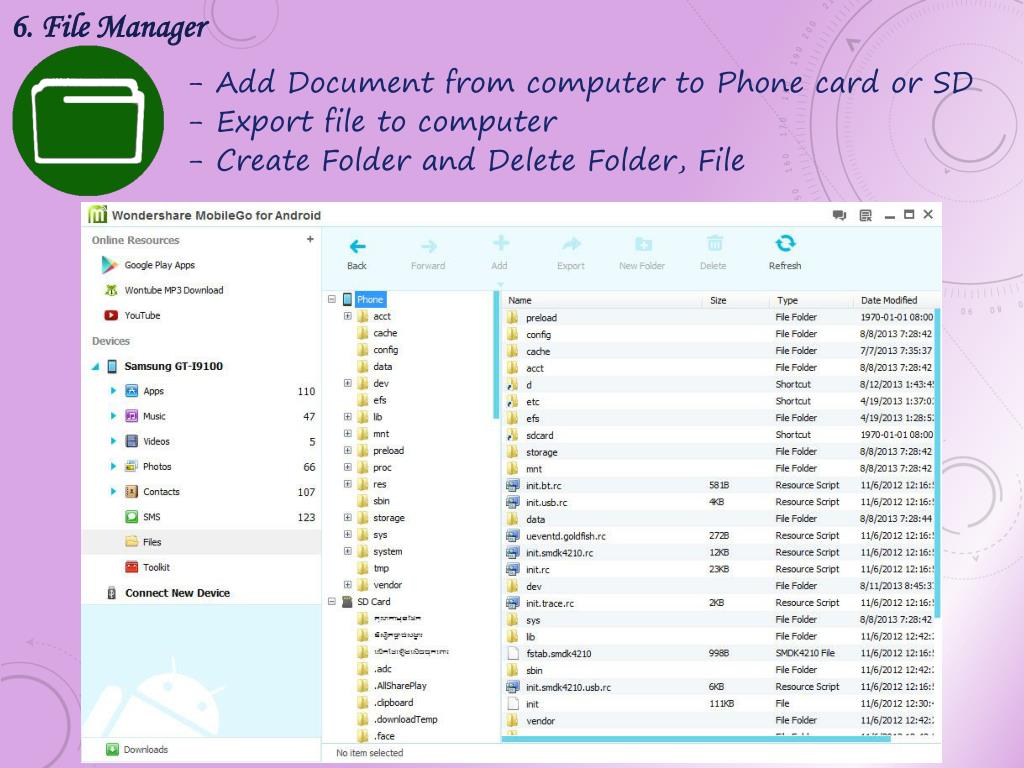Expand the dev folder node
Screen dimensions: 1024x768
tap(347, 383)
